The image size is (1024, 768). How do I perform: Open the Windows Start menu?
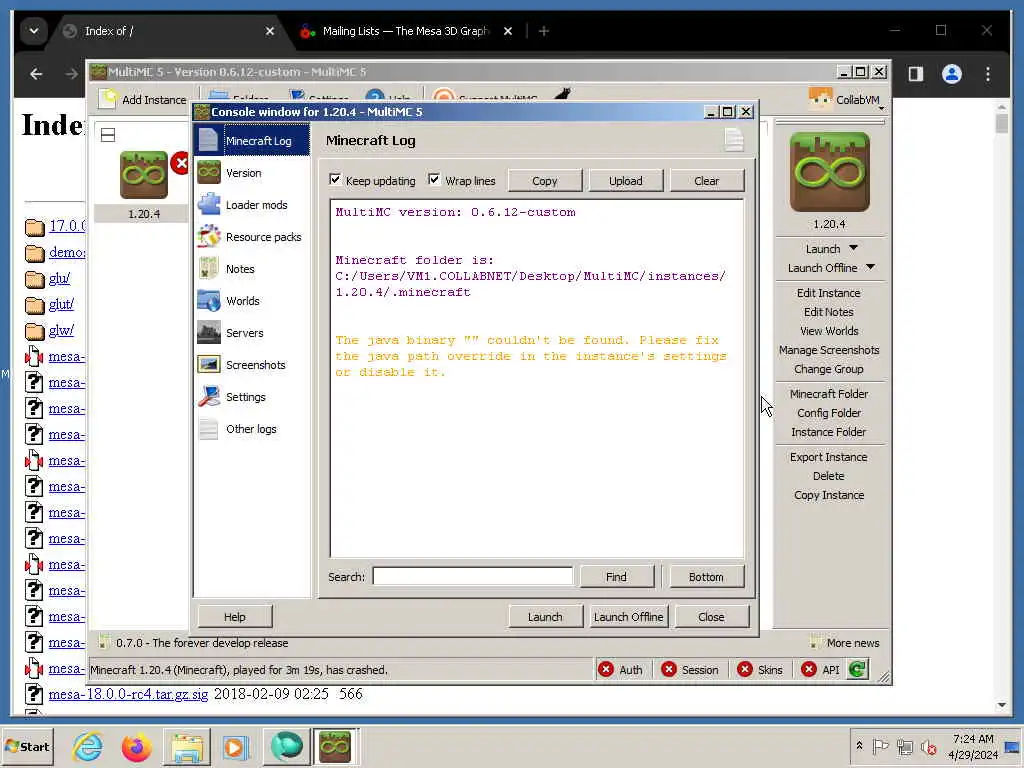click(x=27, y=747)
